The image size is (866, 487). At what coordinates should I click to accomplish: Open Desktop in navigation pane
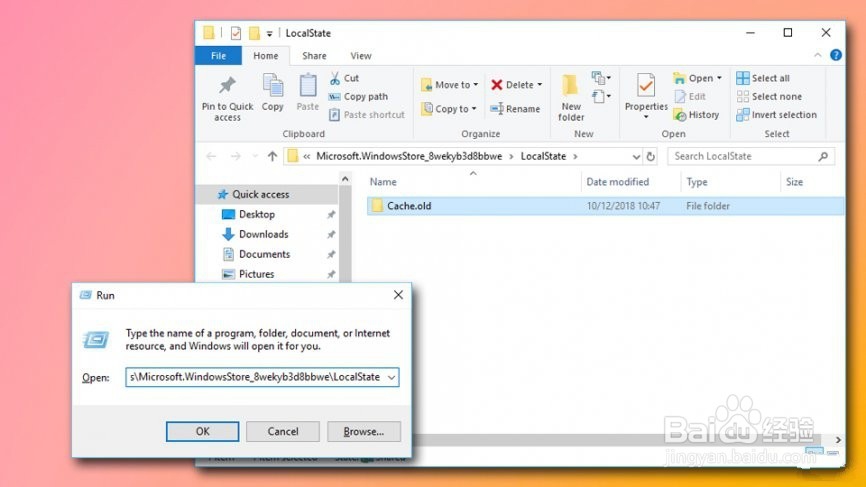click(x=256, y=214)
